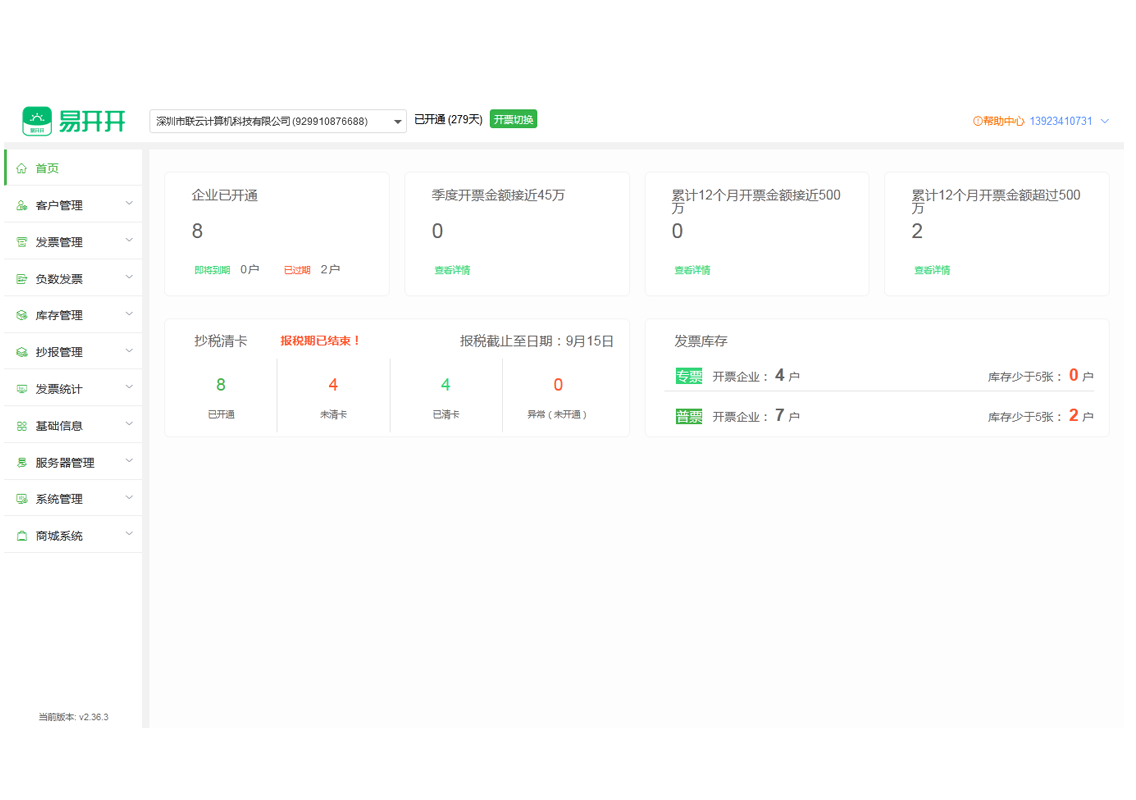Screen dimensions: 1136x800
Task: Click the 发票管理 sidebar icon
Action: (x=22, y=243)
